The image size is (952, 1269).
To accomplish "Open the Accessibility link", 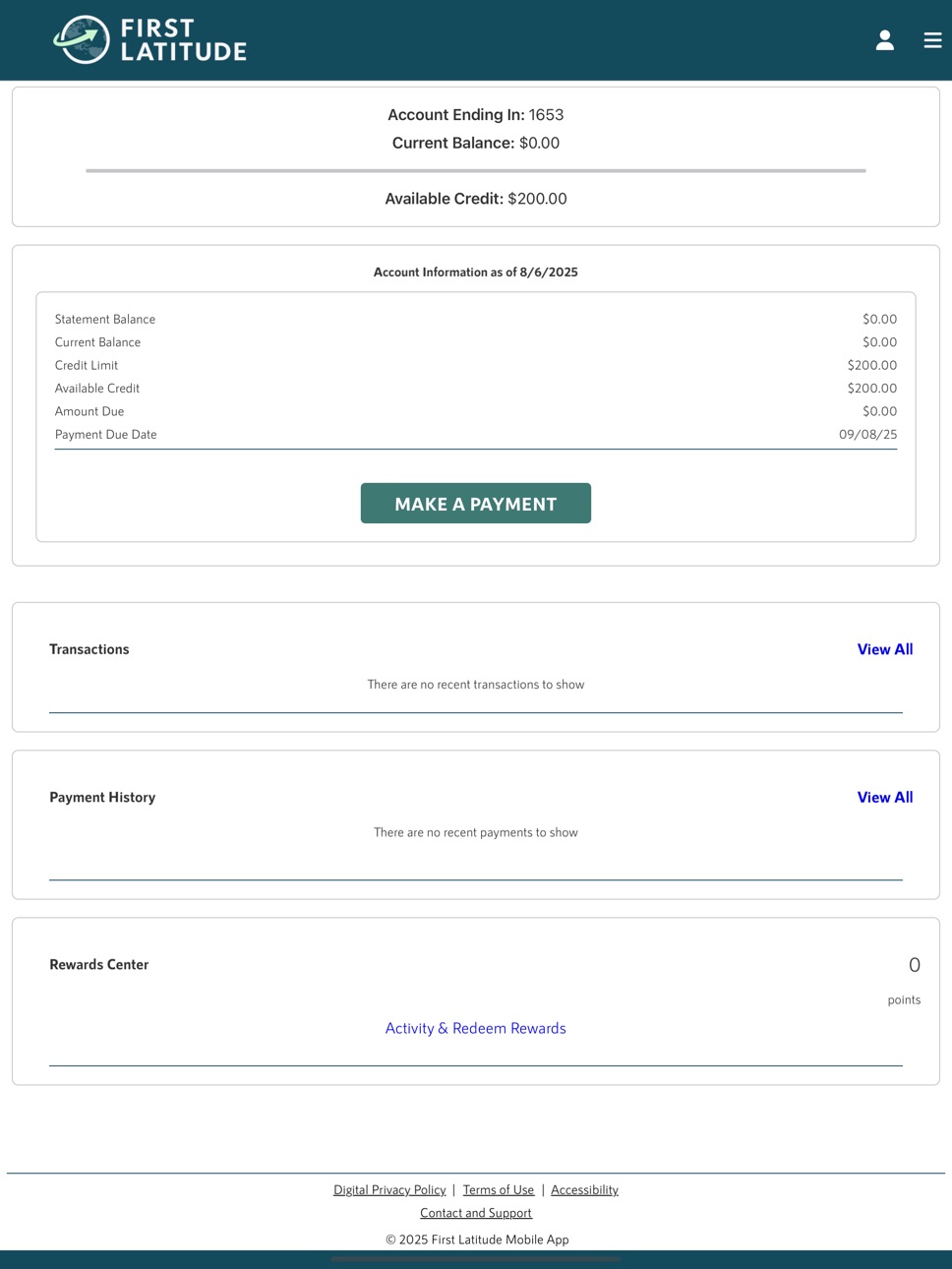I will [584, 1190].
